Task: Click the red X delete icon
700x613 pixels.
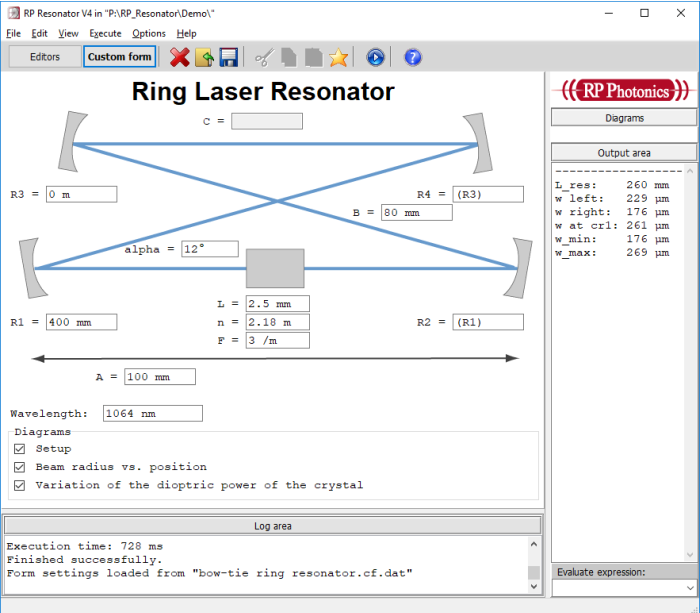Action: pyautogui.click(x=179, y=57)
